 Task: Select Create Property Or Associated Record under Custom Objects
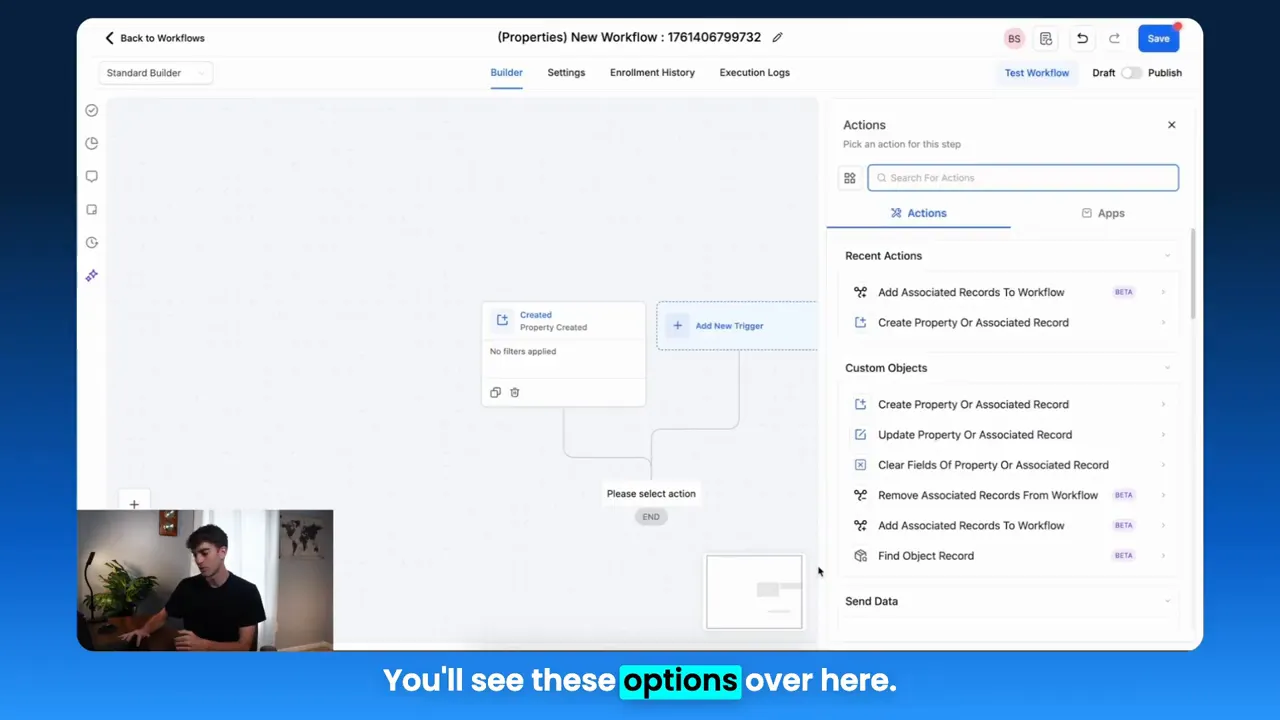pyautogui.click(x=1010, y=405)
